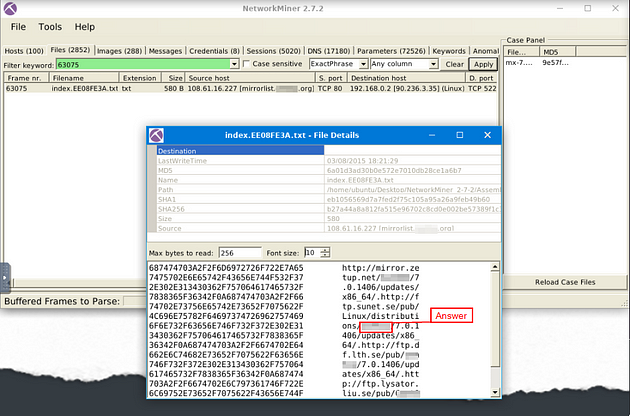Open the Help menu
Image resolution: width=630 pixels, height=416 pixels.
tap(85, 27)
